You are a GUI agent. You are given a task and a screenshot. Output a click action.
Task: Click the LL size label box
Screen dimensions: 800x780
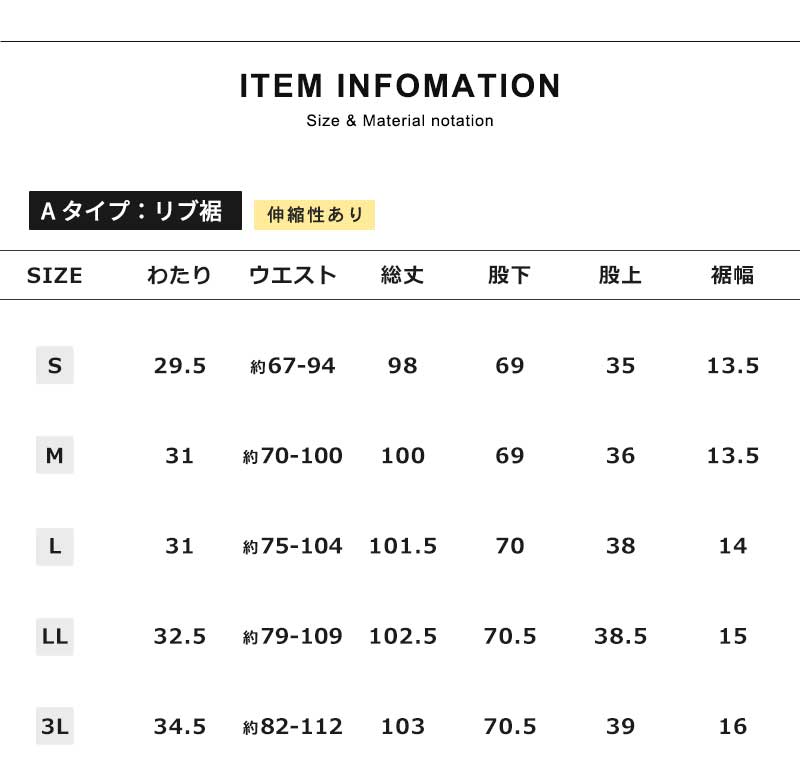(55, 636)
